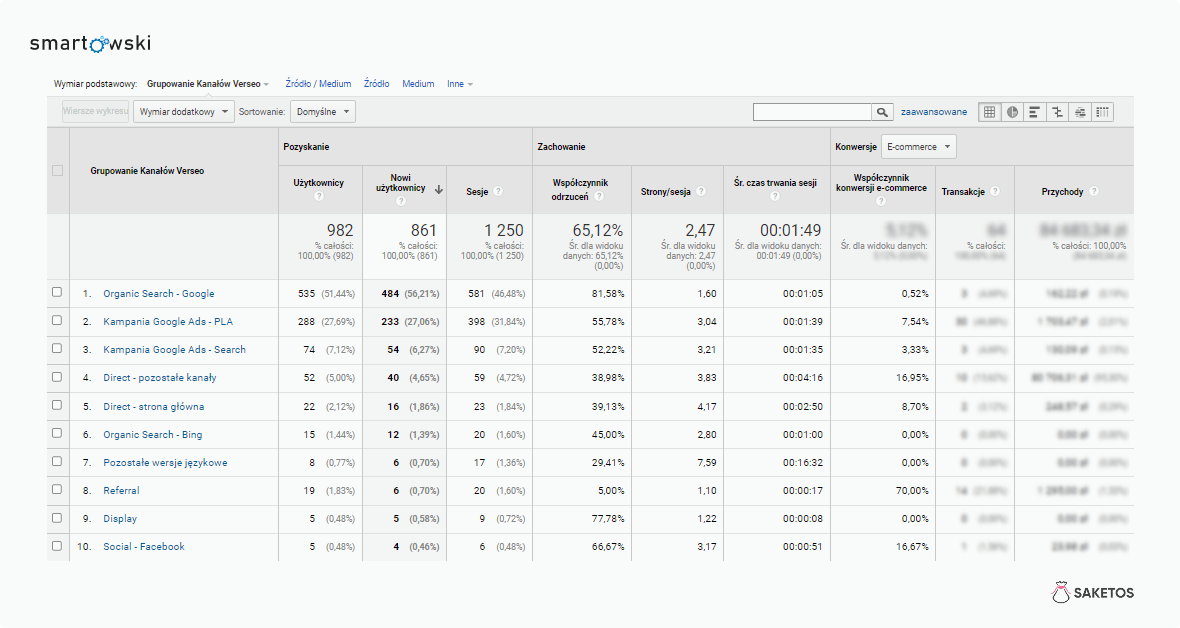Image resolution: width=1180 pixels, height=628 pixels.
Task: Click the zaawansowane filter link
Action: [934, 112]
